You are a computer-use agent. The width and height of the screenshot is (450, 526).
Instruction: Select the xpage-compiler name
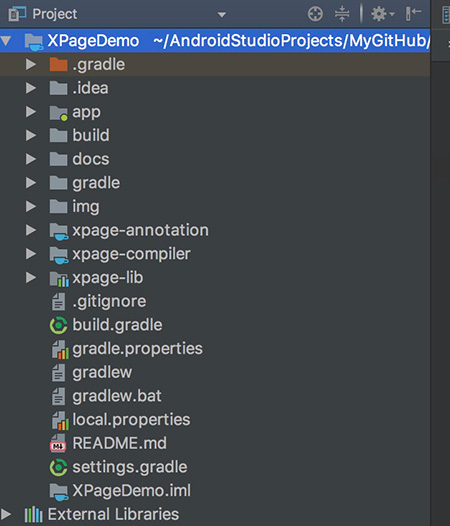[131, 254]
